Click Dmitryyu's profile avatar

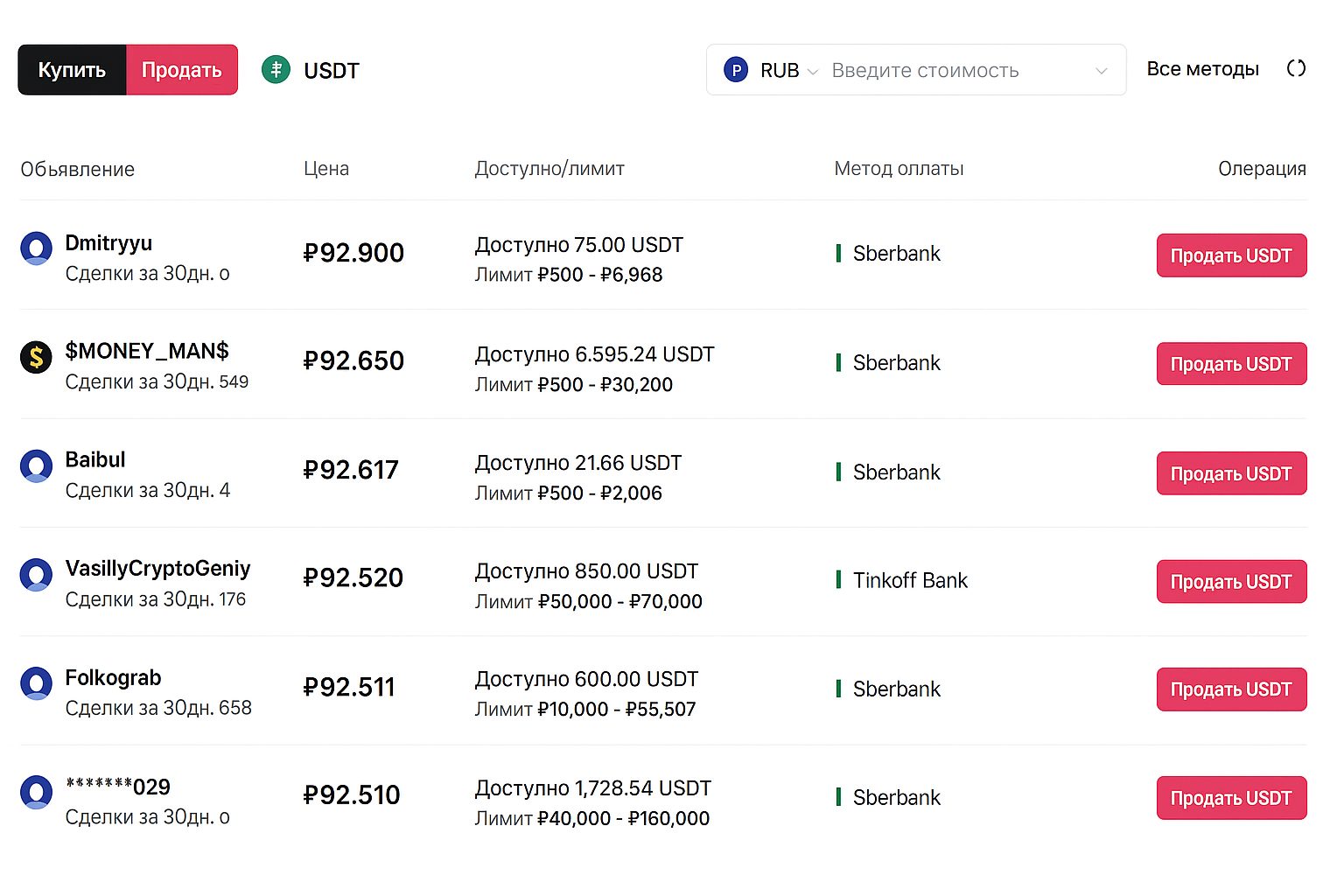[36, 248]
